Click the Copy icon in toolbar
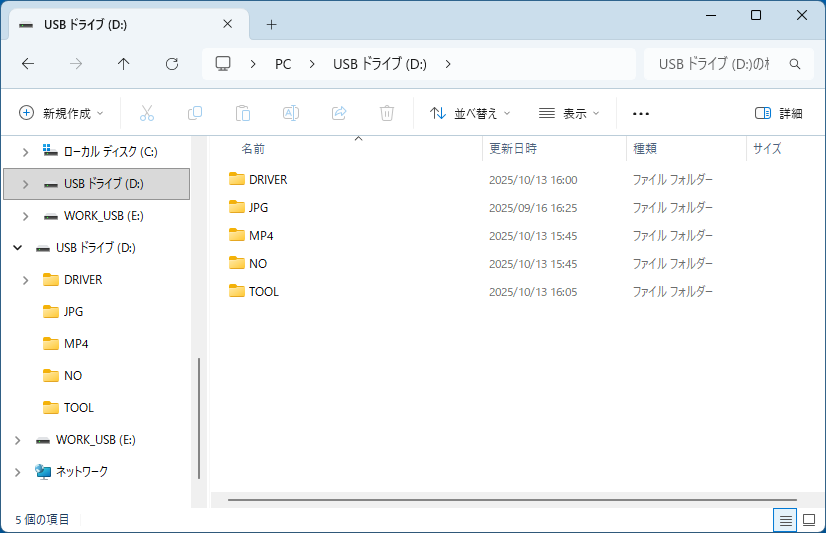 pyautogui.click(x=195, y=113)
